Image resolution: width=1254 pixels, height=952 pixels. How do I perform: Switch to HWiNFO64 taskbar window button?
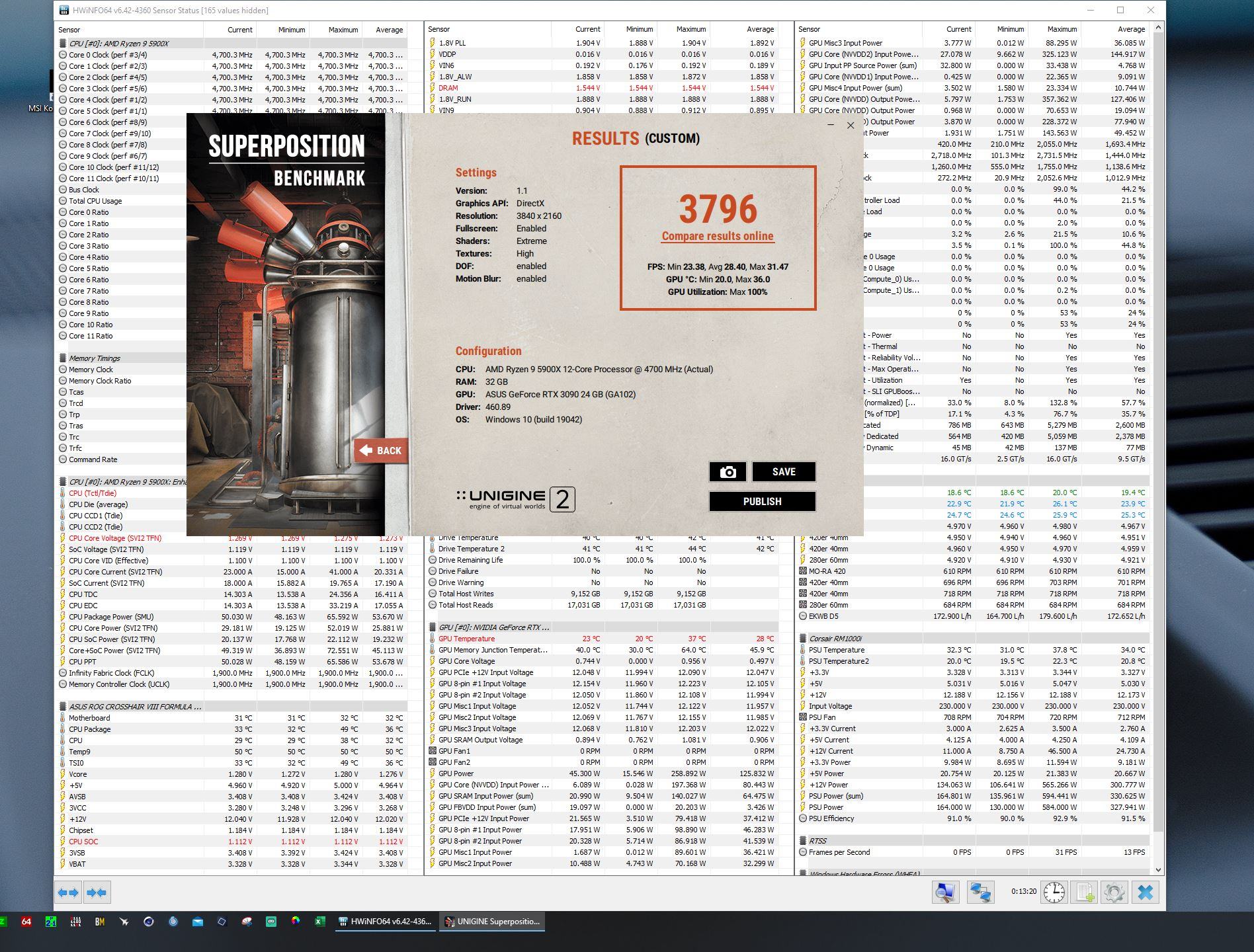coord(385,922)
